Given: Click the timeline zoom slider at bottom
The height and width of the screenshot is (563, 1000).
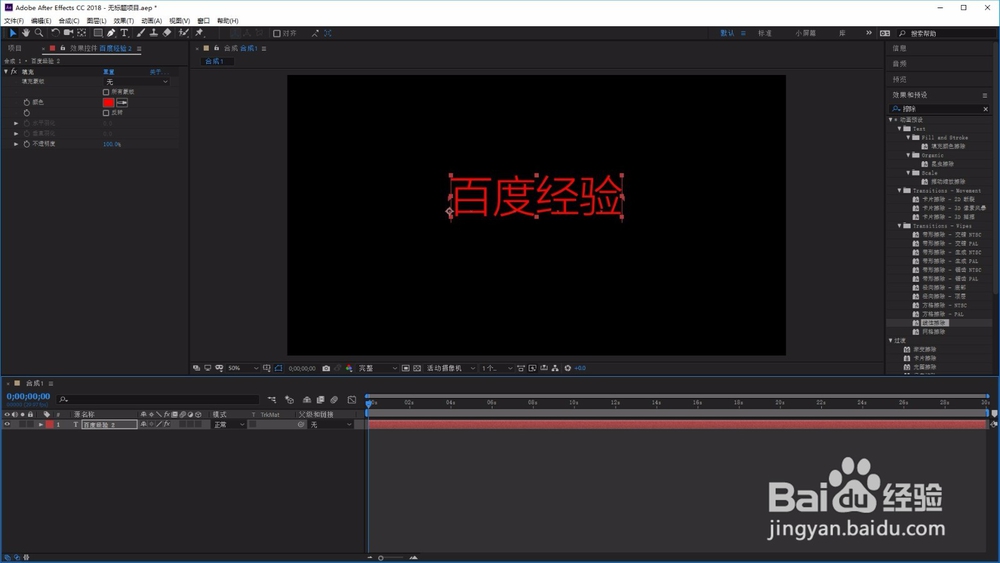Looking at the screenshot, I should 392,558.
